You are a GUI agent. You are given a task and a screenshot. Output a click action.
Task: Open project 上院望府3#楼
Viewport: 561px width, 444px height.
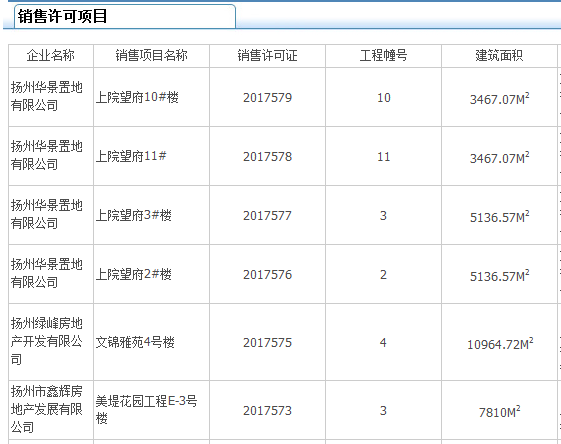click(133, 215)
